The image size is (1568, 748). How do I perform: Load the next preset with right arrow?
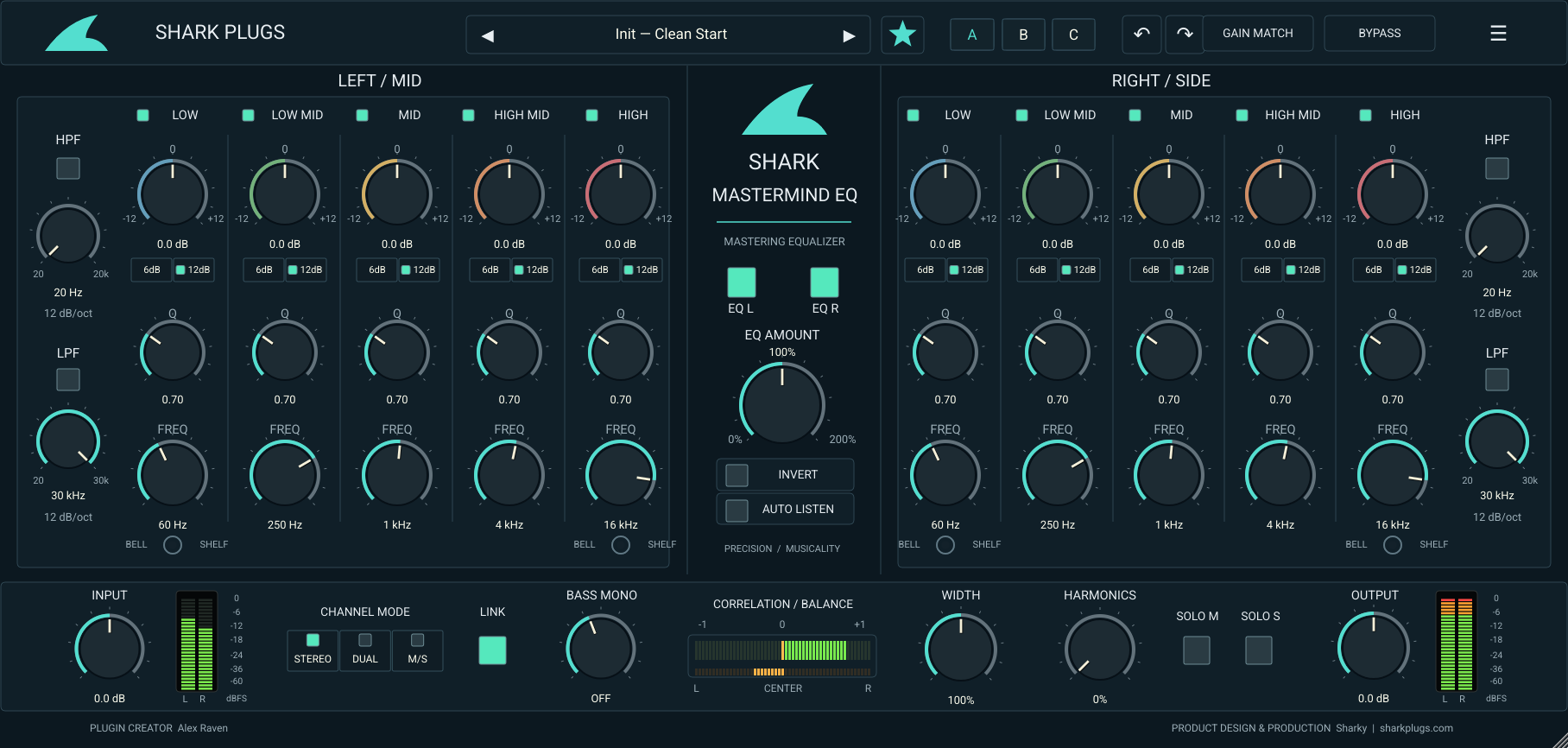click(x=849, y=35)
